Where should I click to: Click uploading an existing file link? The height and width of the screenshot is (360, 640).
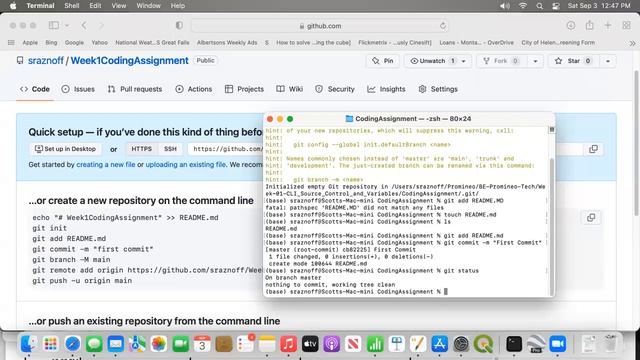(x=185, y=164)
